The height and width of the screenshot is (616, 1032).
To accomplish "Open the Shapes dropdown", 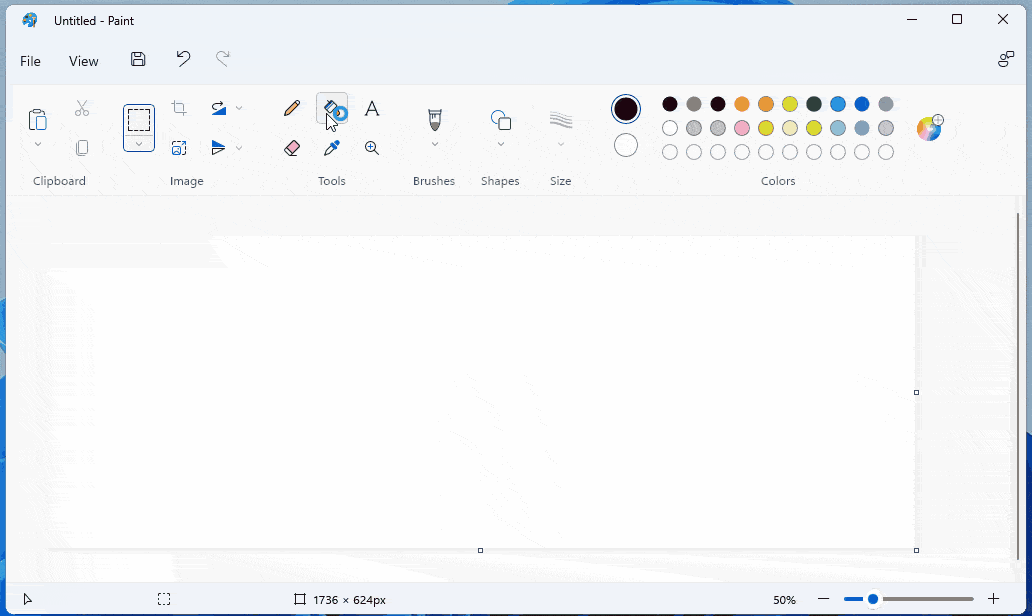I will coord(500,142).
